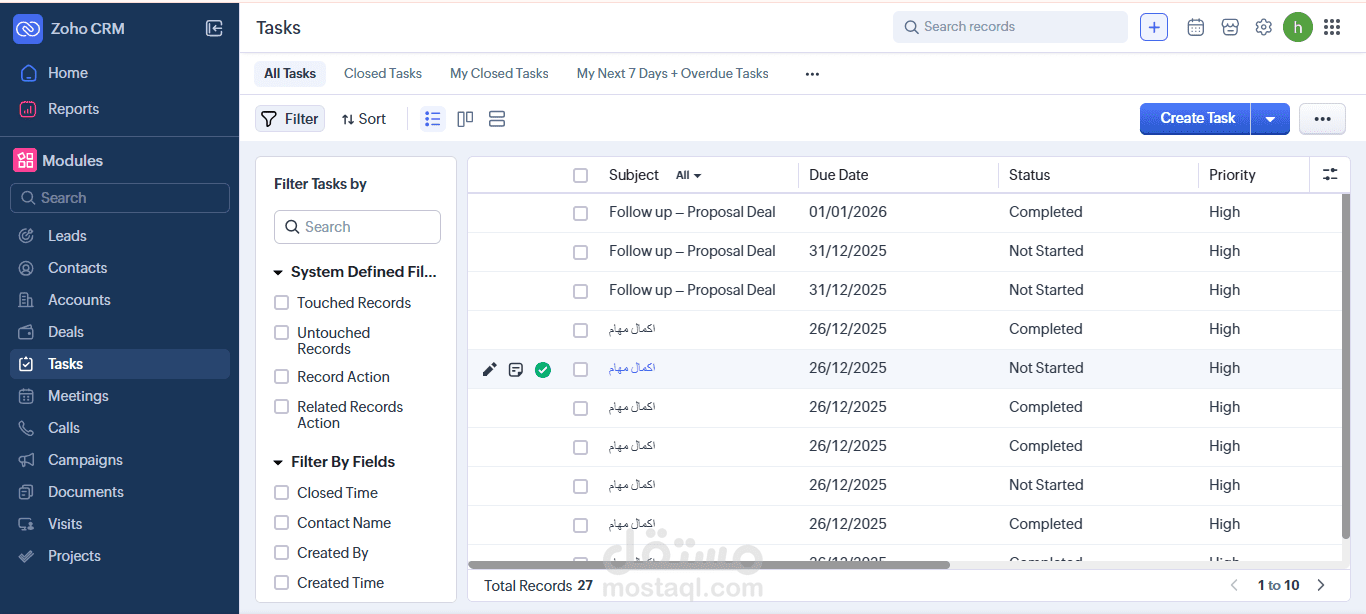Switch to Kanban view layout icon
Screen dimensions: 1366x614
pos(464,118)
